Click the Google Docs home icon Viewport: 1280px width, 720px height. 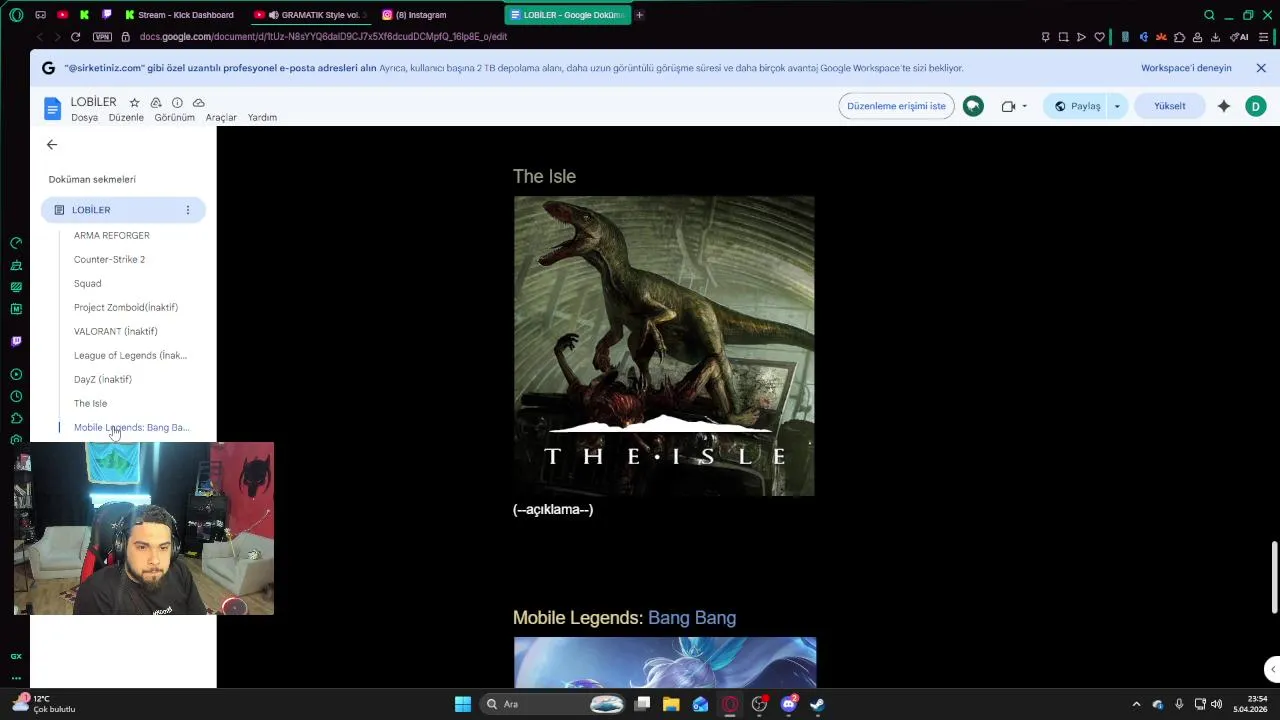tap(52, 108)
